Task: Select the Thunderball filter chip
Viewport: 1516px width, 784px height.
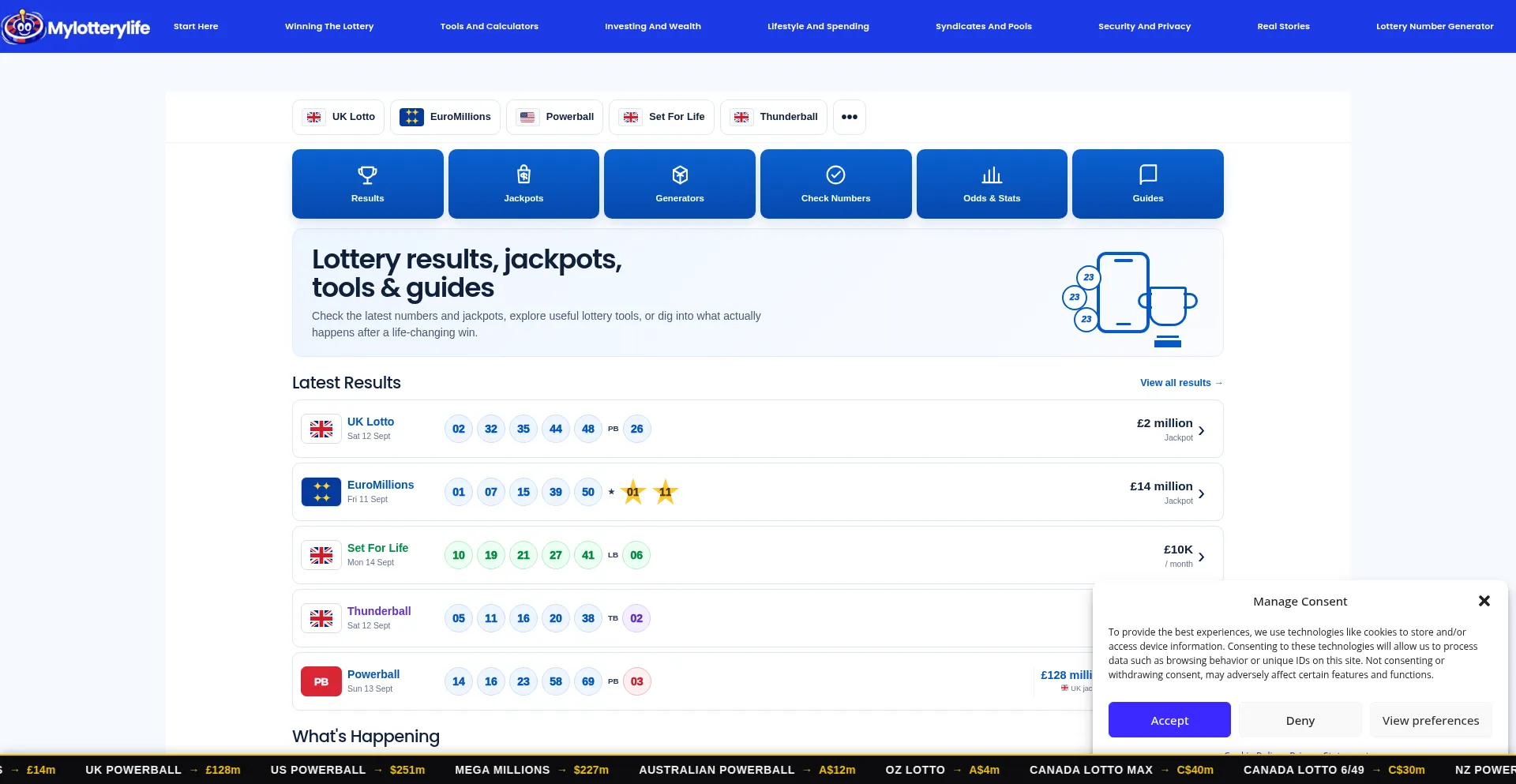Action: click(774, 117)
